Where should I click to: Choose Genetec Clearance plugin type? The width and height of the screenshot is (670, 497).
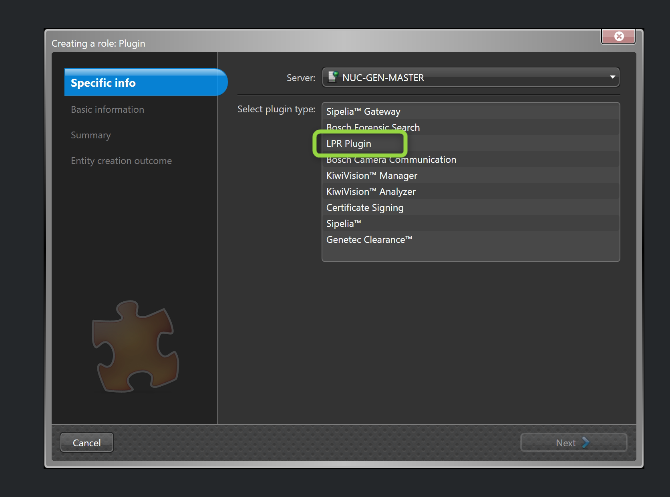click(369, 240)
